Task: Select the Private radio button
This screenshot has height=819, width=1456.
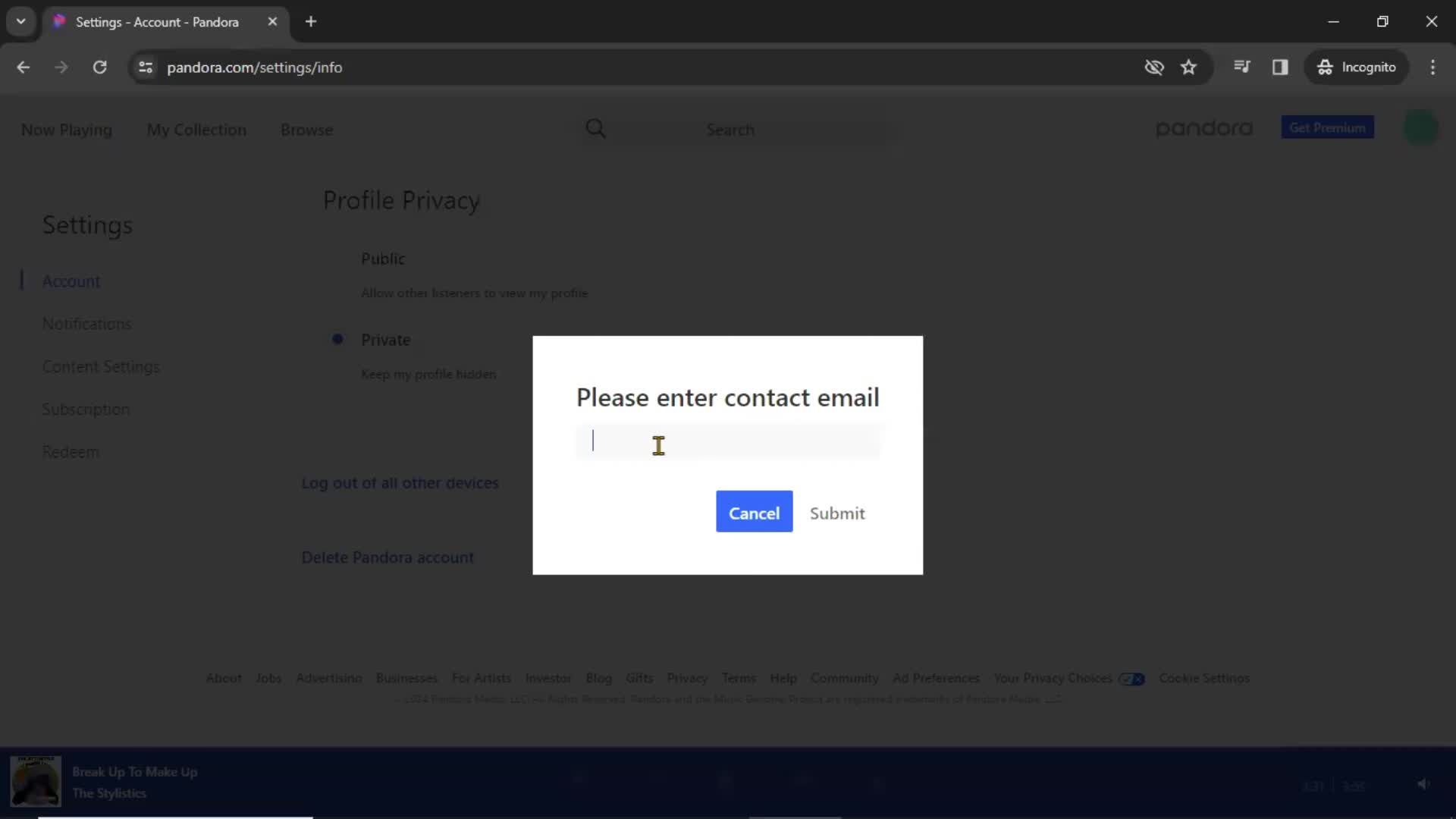Action: point(338,339)
